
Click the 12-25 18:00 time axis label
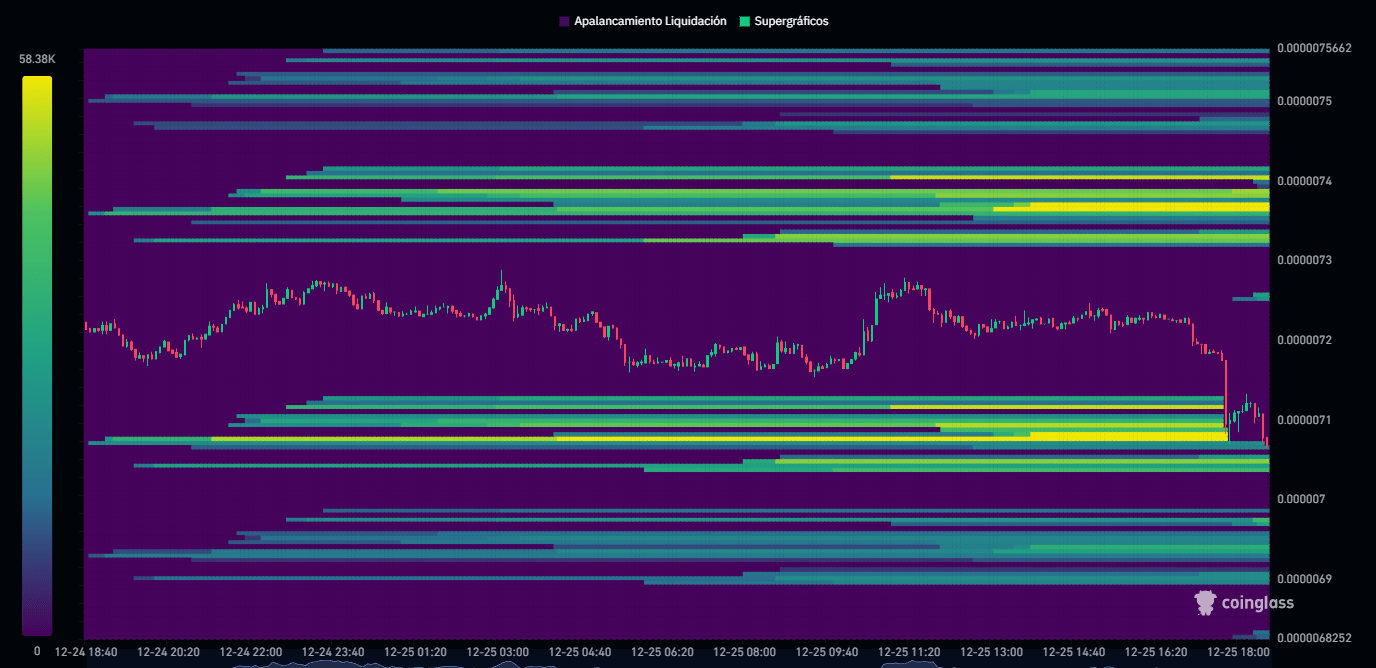point(1238,652)
